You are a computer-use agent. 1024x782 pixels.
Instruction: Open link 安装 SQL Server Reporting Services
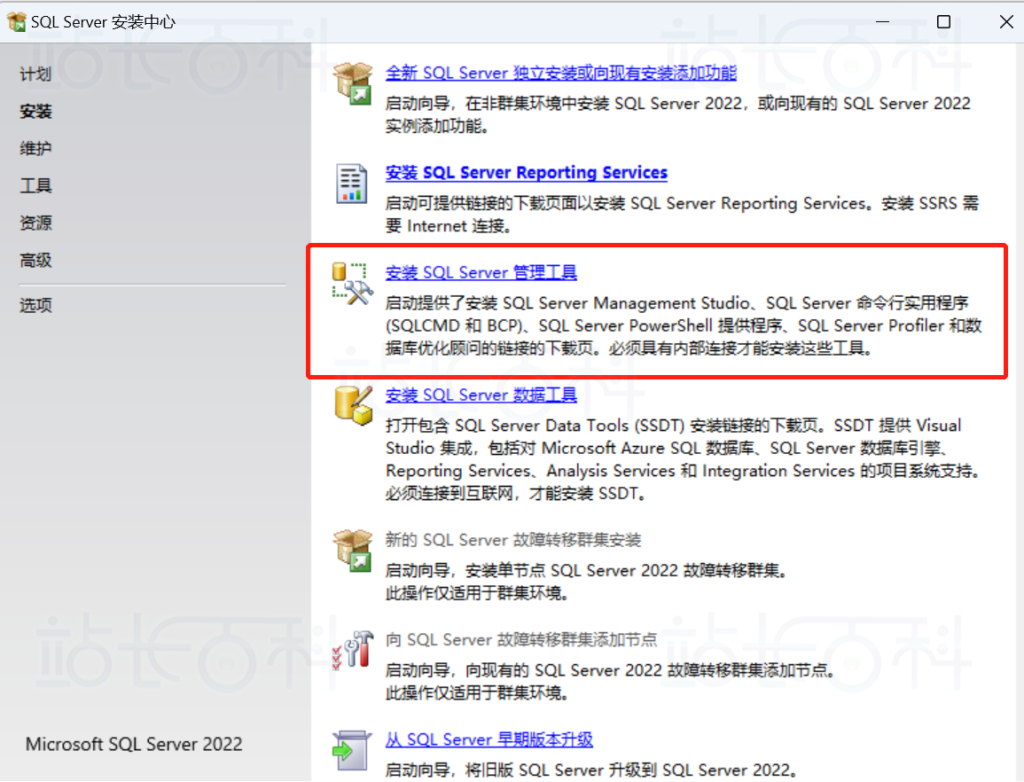(526, 172)
